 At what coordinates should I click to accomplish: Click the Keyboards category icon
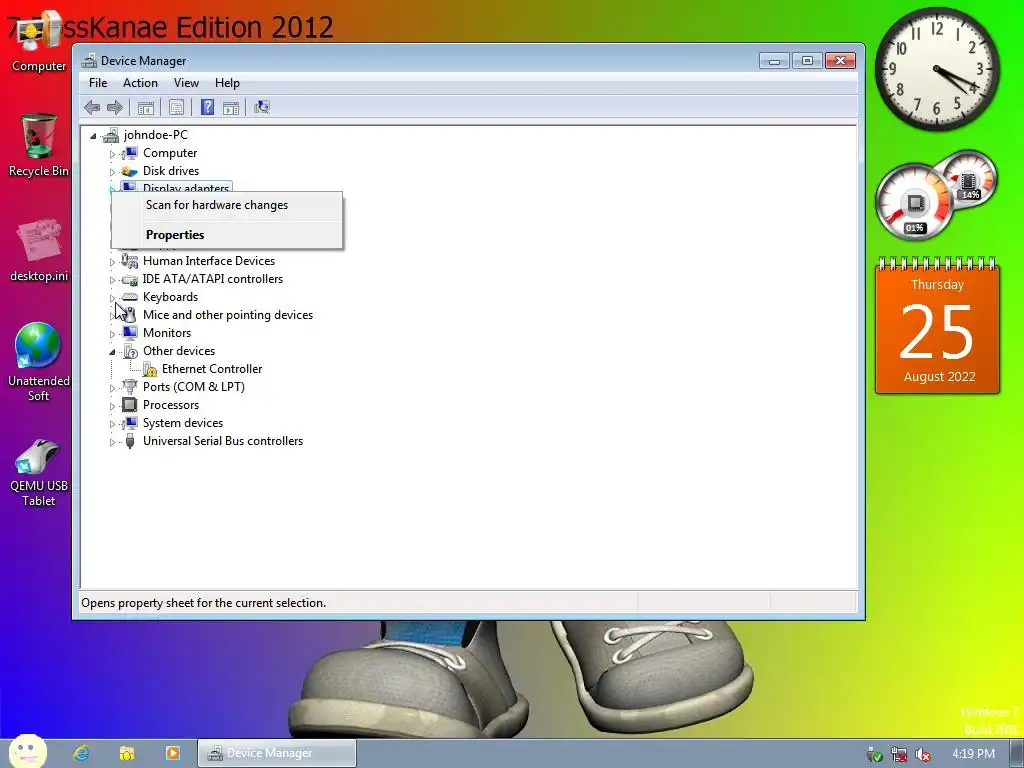coord(129,297)
